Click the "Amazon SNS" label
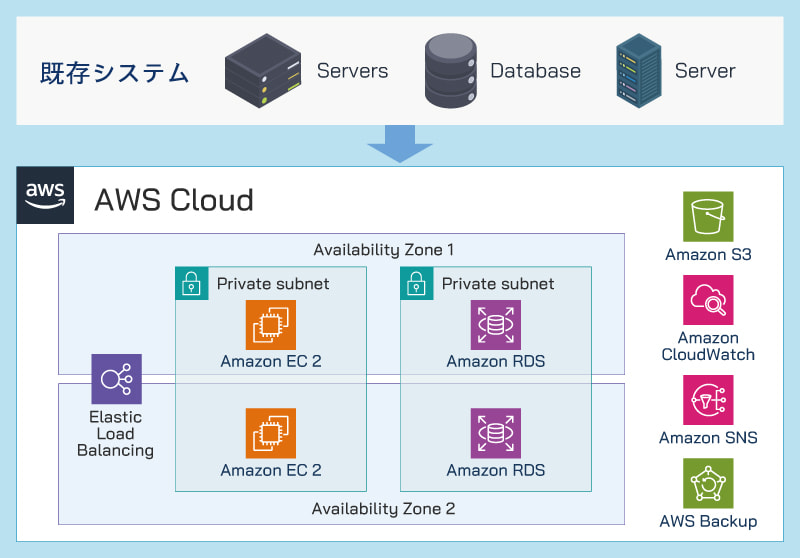The width and height of the screenshot is (800, 558). [x=708, y=438]
